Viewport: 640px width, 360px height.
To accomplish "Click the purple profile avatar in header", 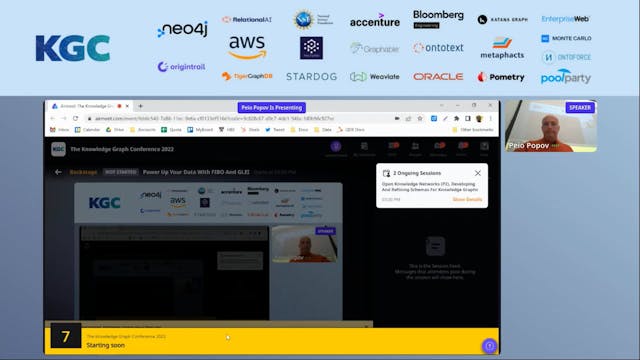I will [336, 146].
